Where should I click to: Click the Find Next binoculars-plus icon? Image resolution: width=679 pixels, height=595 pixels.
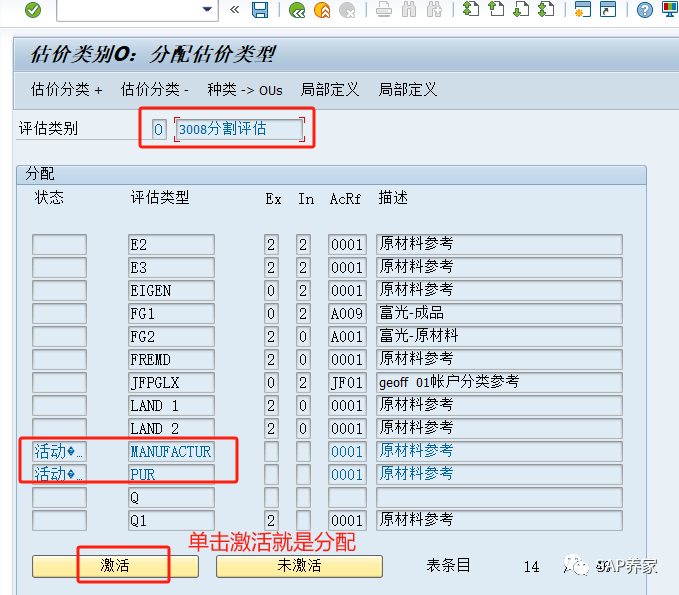434,10
